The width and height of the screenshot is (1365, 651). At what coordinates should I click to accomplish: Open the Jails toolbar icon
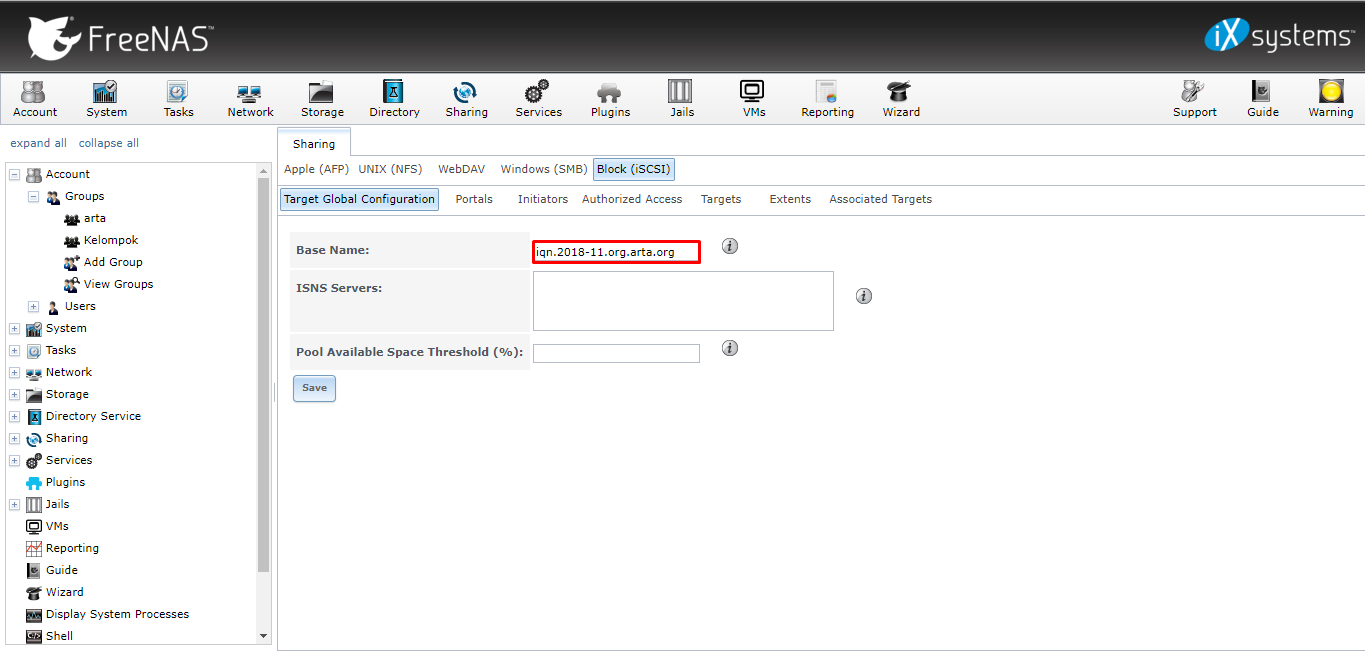coord(681,98)
